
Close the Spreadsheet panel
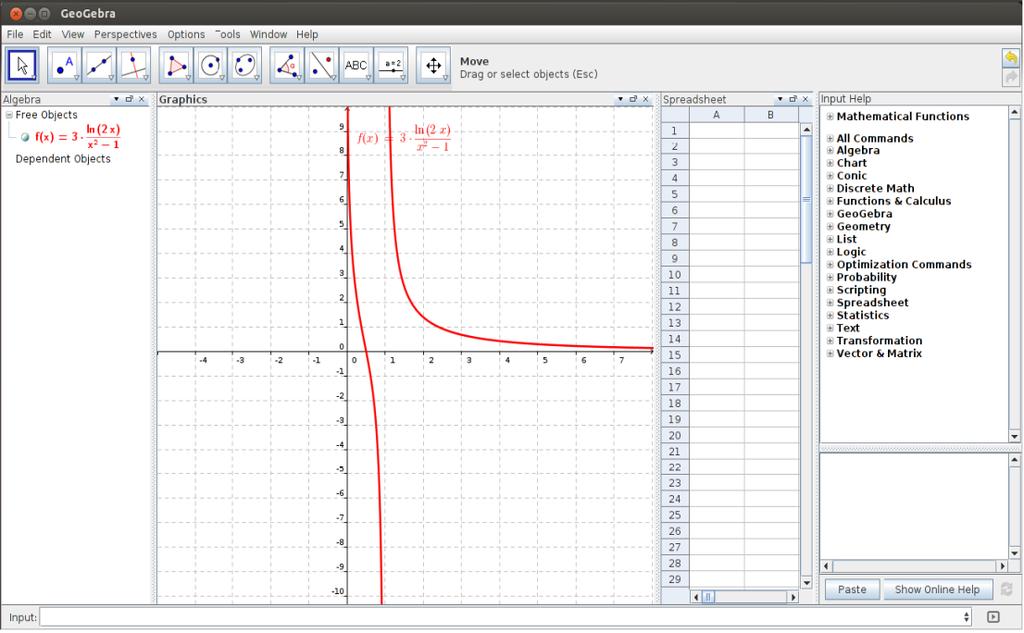tap(805, 99)
